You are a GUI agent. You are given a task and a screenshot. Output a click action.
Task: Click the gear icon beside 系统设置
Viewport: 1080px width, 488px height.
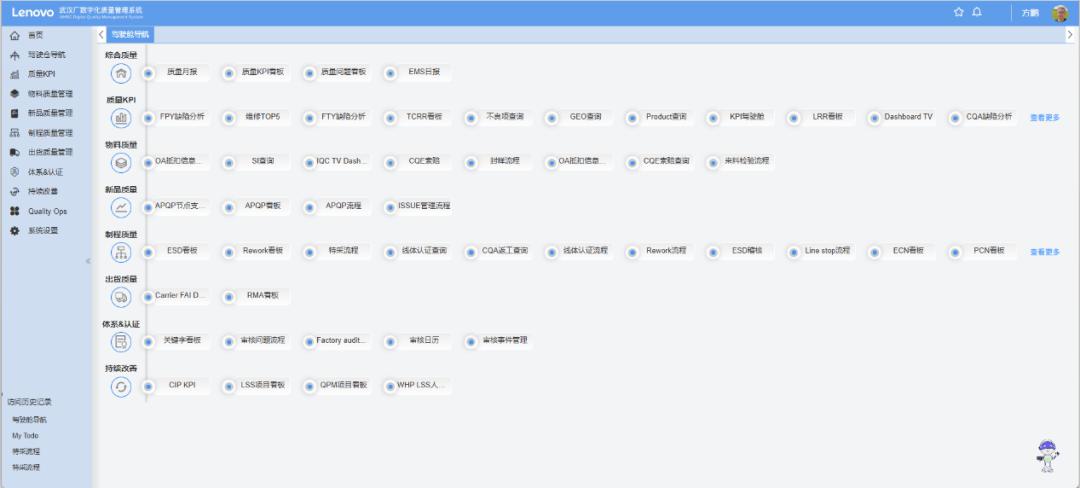click(x=14, y=231)
